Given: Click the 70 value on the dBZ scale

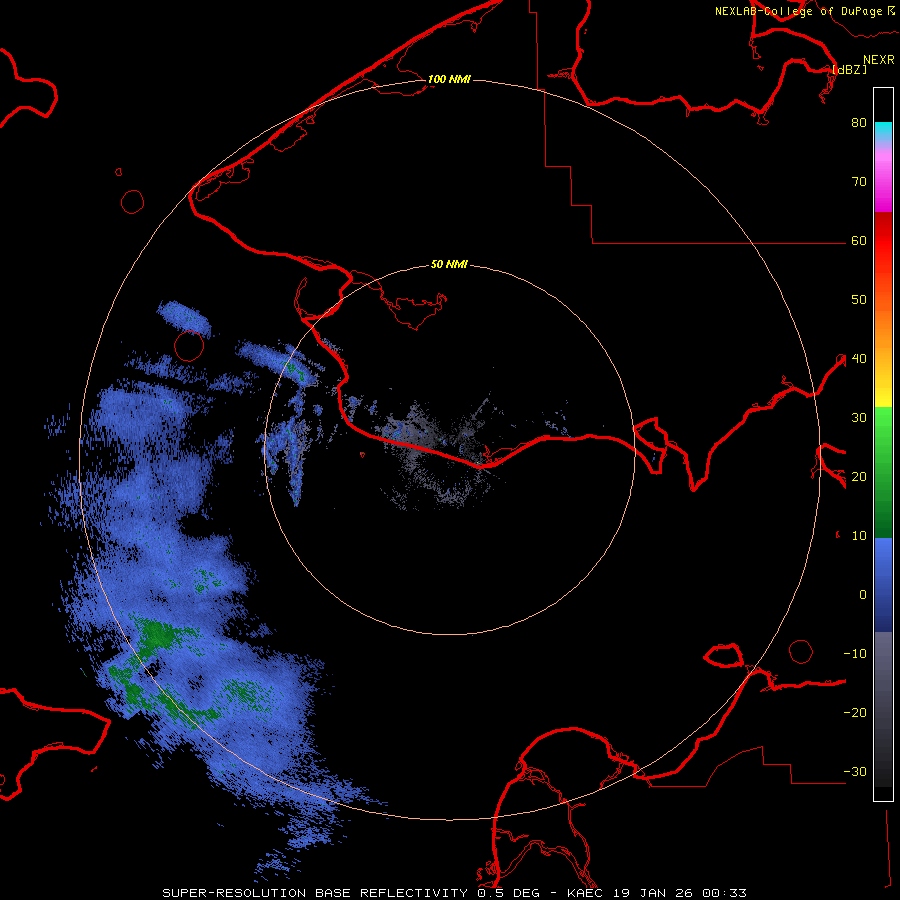Looking at the screenshot, I should [x=859, y=182].
